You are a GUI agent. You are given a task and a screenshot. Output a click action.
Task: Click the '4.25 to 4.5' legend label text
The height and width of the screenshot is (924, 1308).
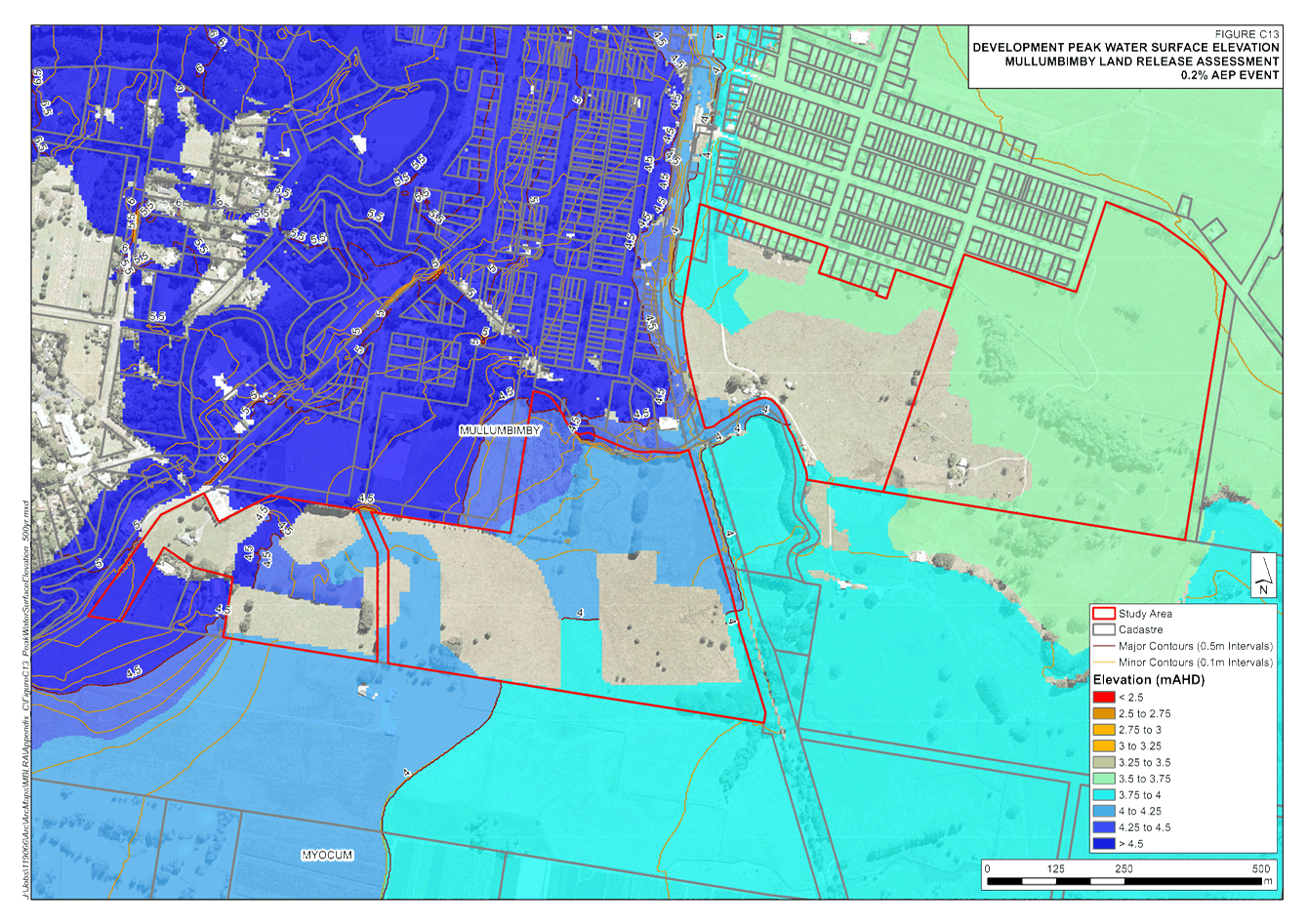click(x=1145, y=827)
